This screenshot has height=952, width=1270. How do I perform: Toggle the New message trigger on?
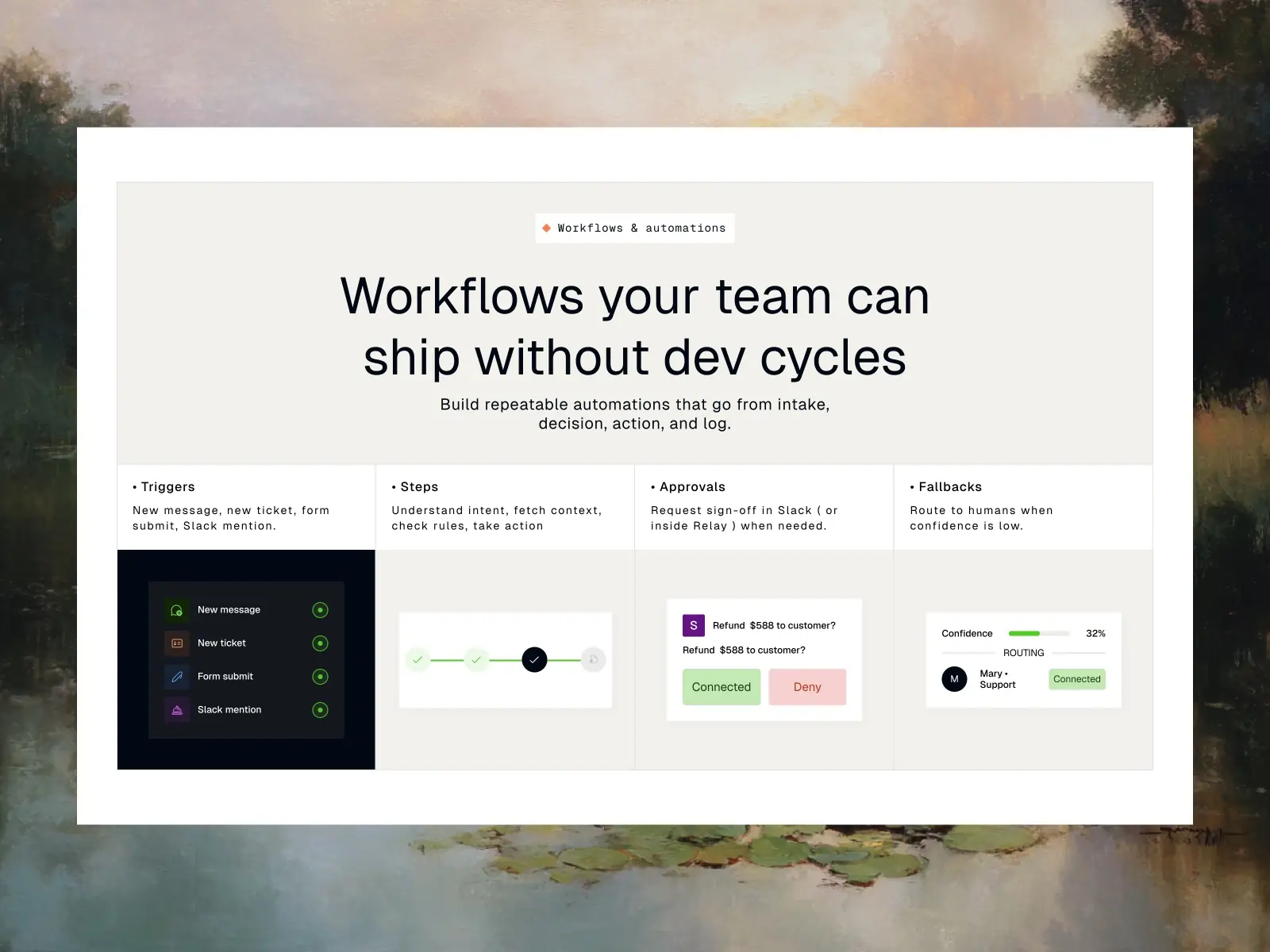[x=320, y=609]
